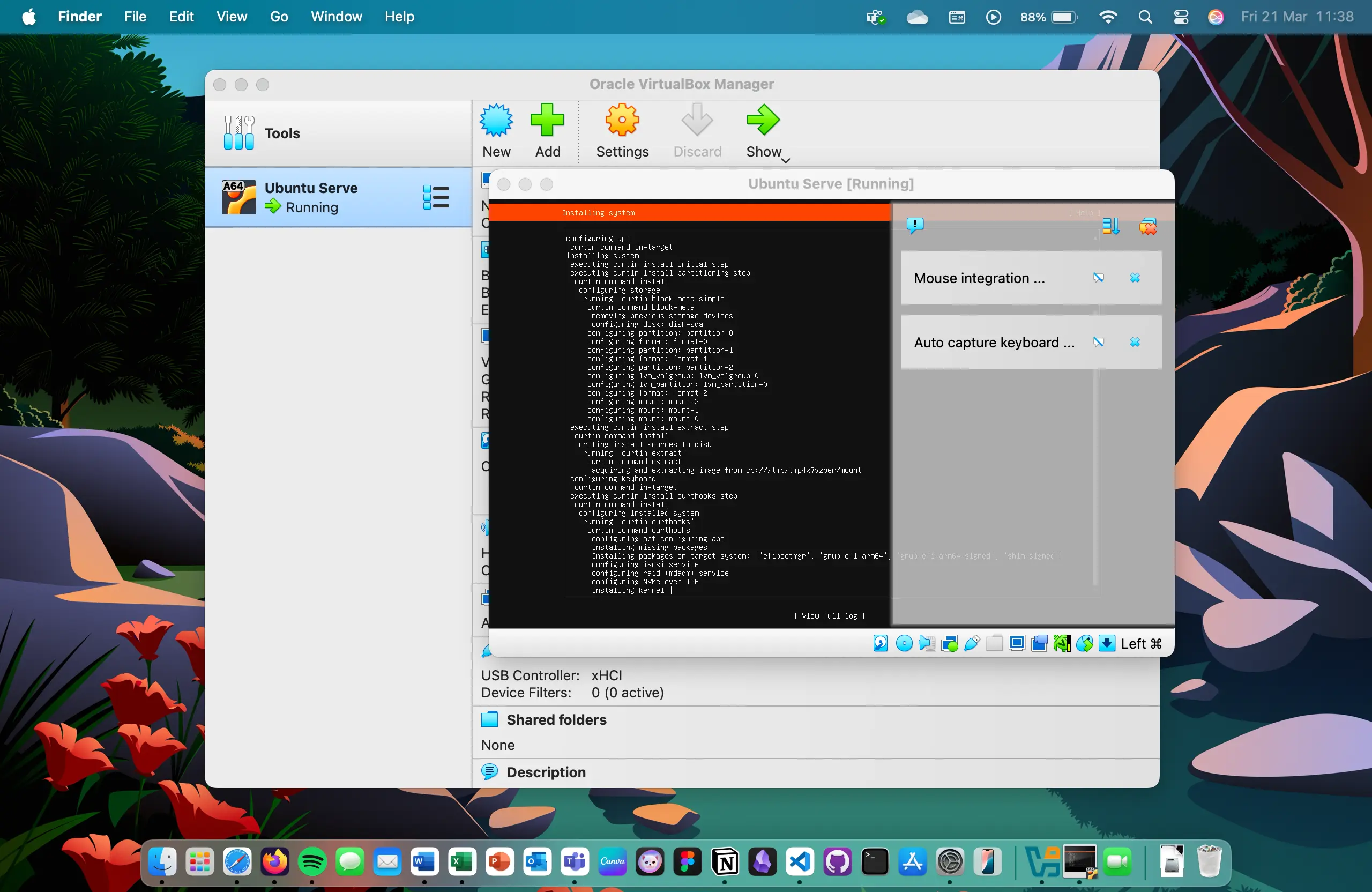This screenshot has width=1372, height=892.
Task: Click hard disk activity status icon
Action: (880, 643)
